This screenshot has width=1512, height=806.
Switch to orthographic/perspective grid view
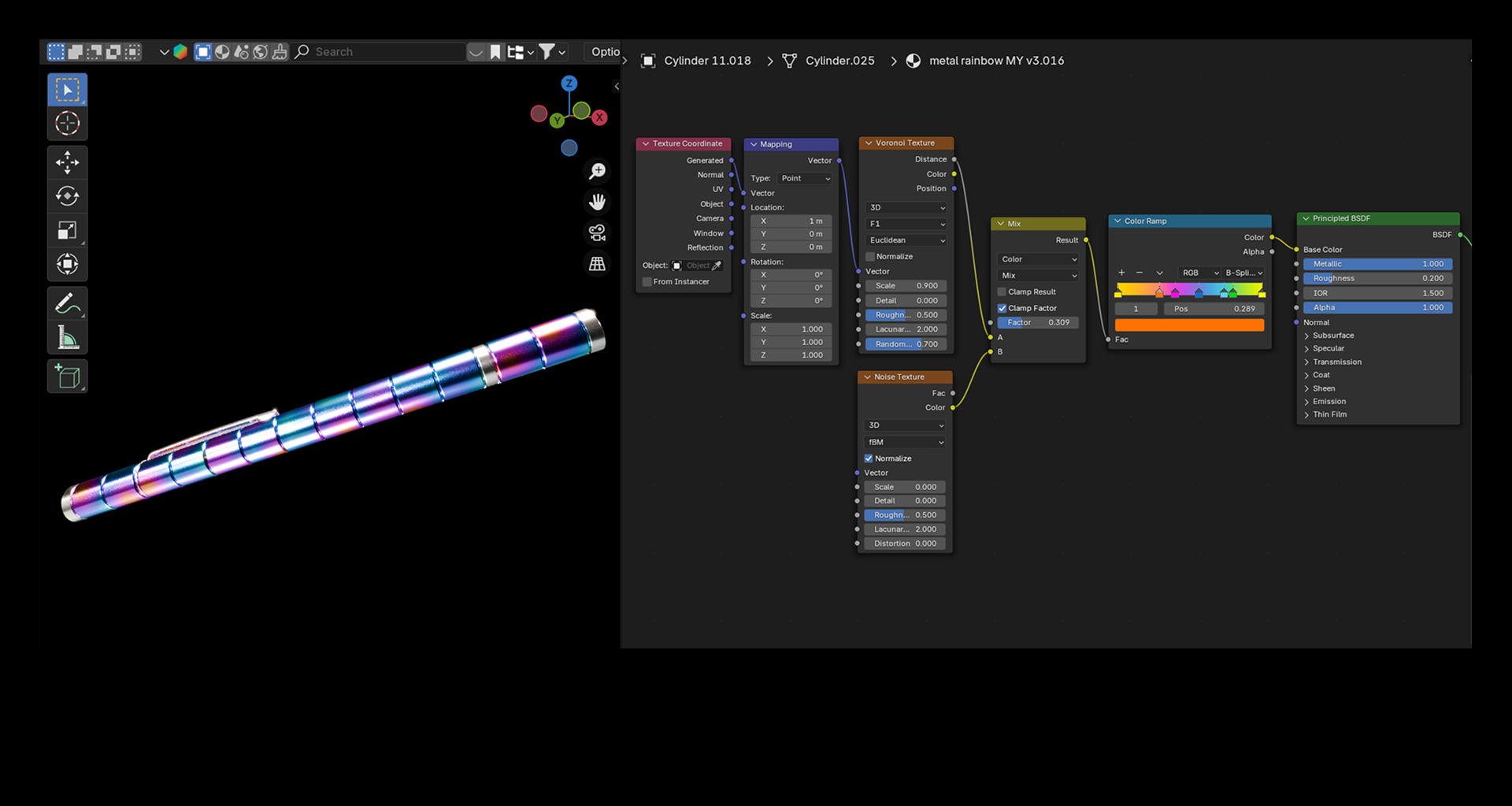pyautogui.click(x=597, y=264)
